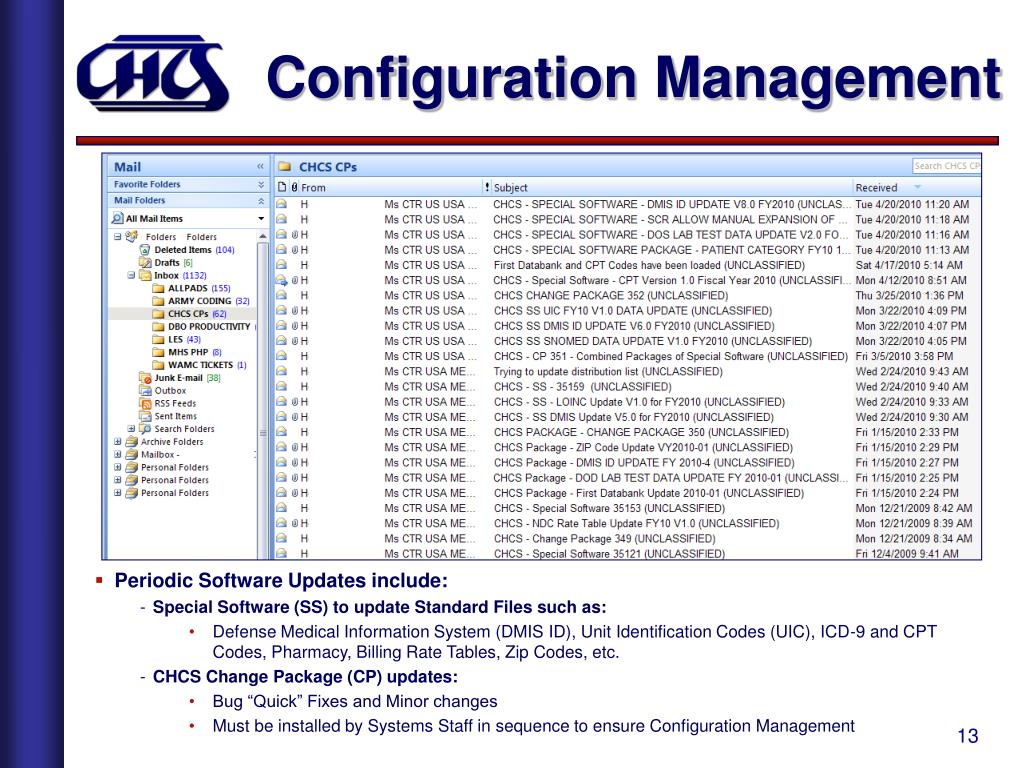This screenshot has height=768, width=1024.
Task: Sort messages by Subject column
Action: [x=671, y=187]
